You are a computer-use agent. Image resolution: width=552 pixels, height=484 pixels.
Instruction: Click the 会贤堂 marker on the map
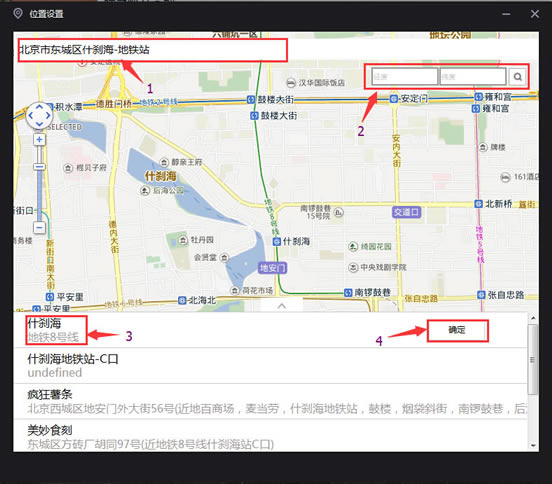click(224, 257)
